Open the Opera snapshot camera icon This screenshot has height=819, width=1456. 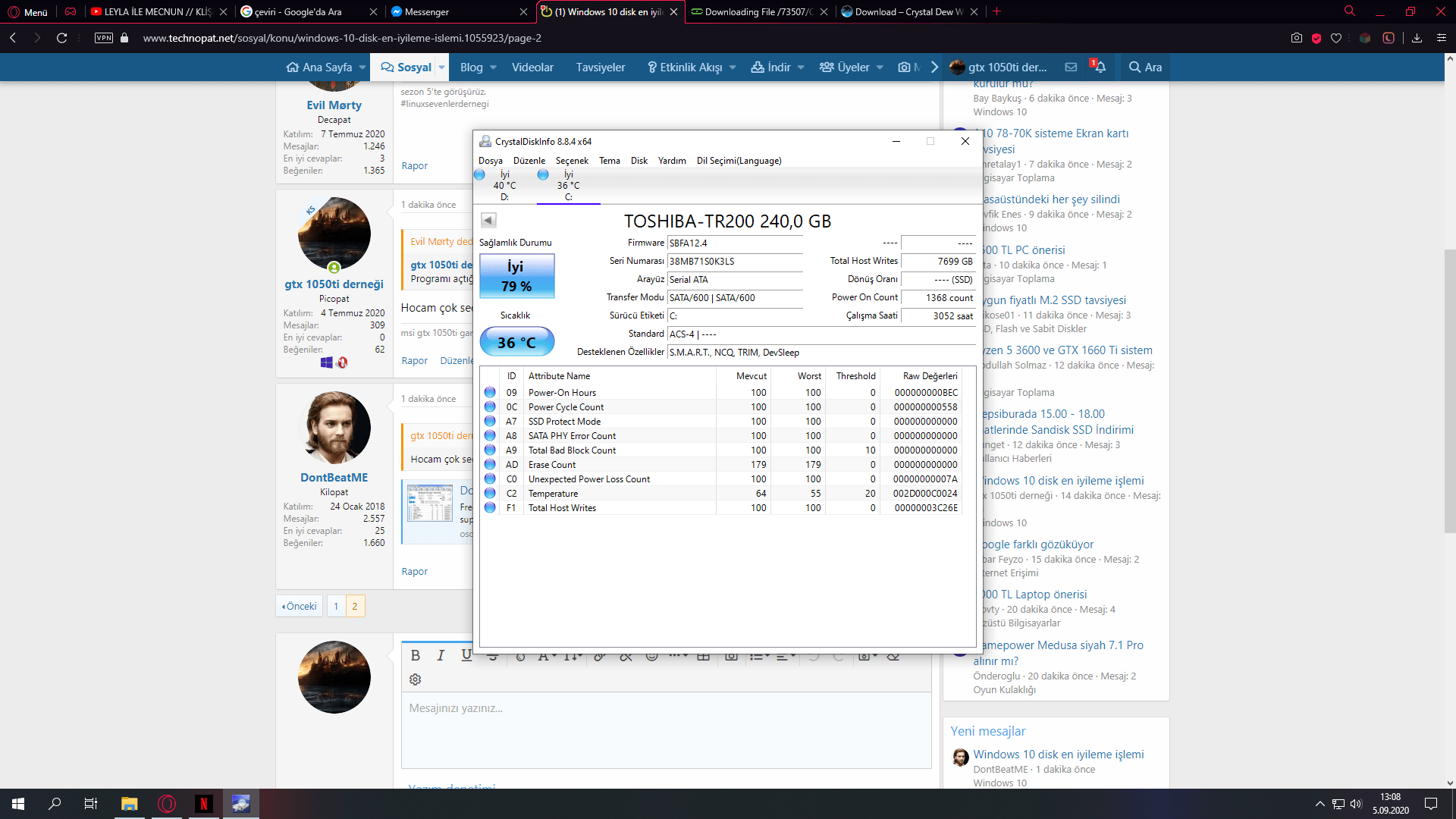[1297, 38]
